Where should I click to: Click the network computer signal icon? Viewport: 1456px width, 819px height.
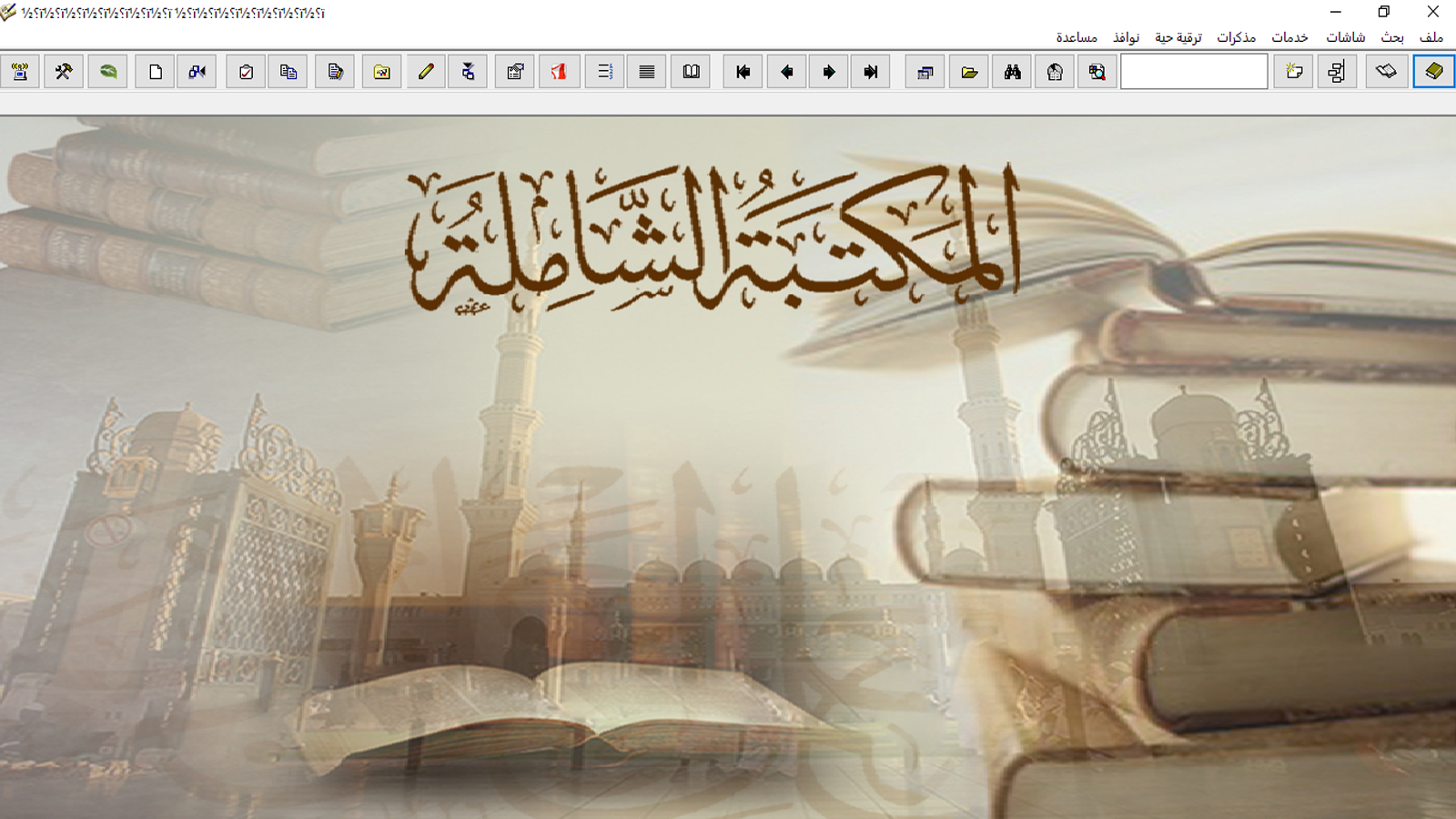tap(20, 71)
